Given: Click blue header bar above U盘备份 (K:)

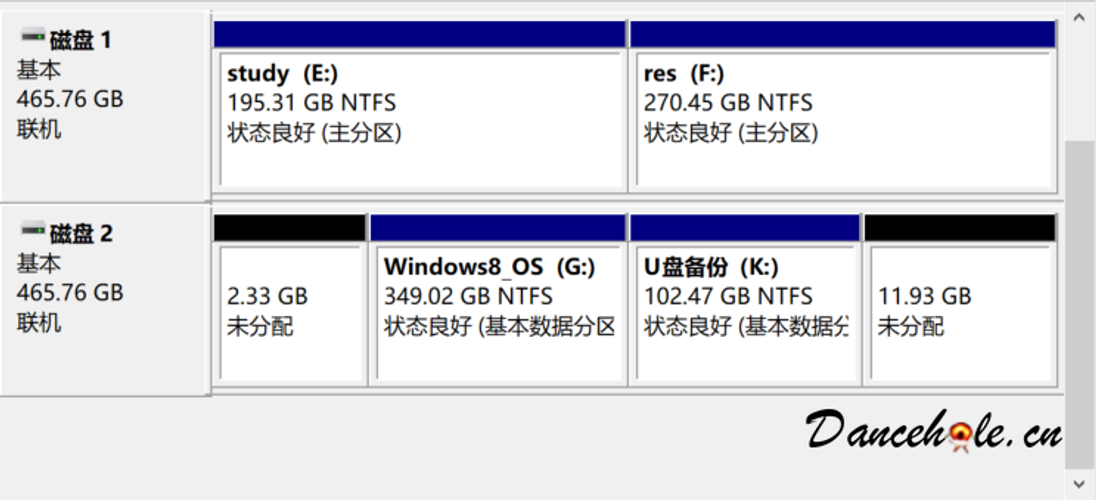Looking at the screenshot, I should pos(745,228).
